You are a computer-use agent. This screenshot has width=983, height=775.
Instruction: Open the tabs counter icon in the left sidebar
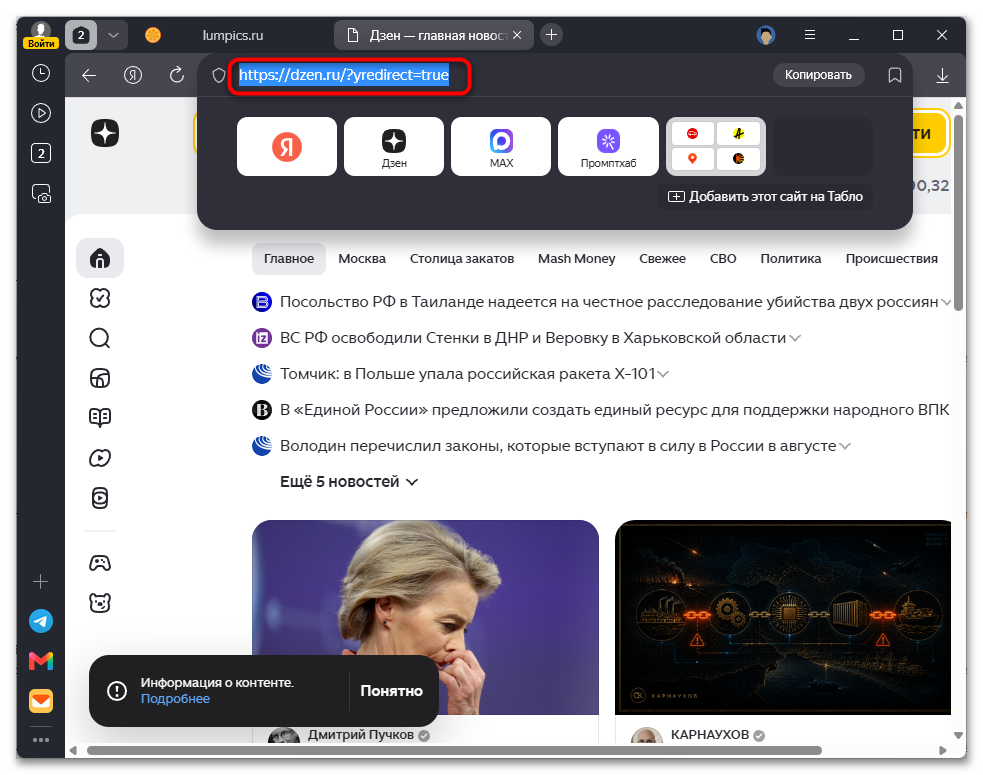tap(41, 153)
